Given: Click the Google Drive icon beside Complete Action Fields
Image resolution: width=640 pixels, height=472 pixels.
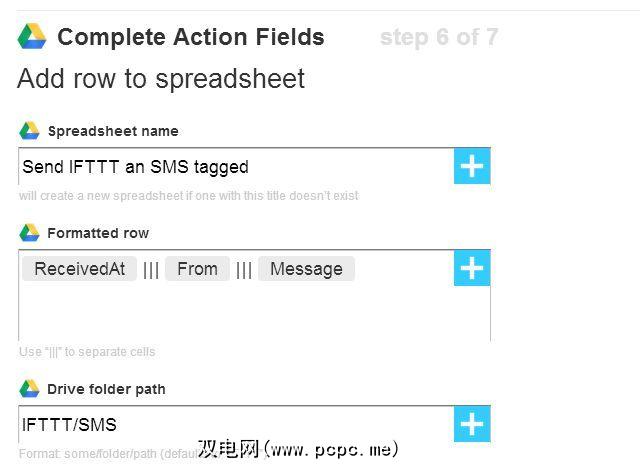Looking at the screenshot, I should (32, 37).
